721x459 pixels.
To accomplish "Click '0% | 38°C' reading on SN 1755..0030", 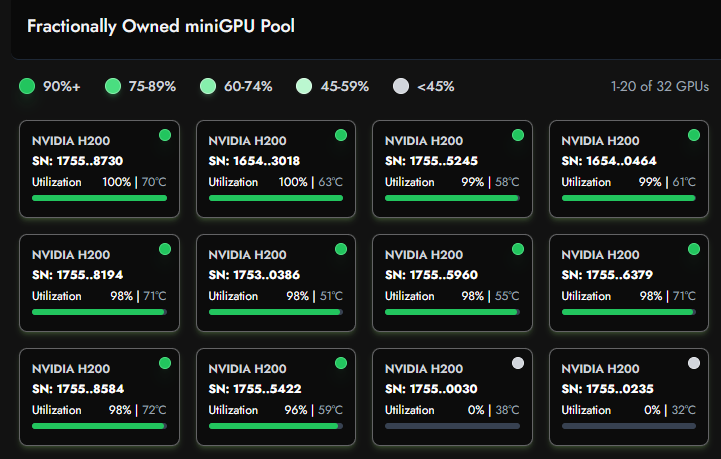I will pos(493,410).
